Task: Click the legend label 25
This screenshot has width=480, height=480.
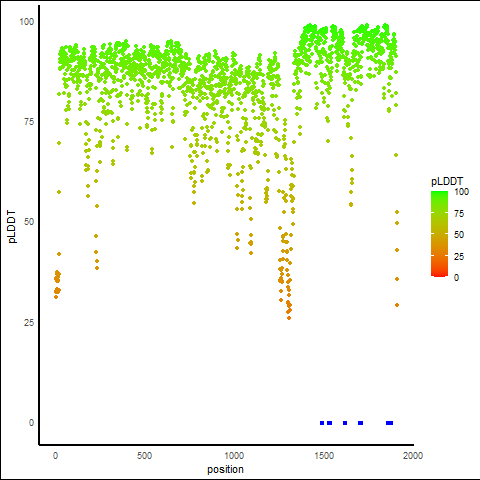Action: click(459, 256)
